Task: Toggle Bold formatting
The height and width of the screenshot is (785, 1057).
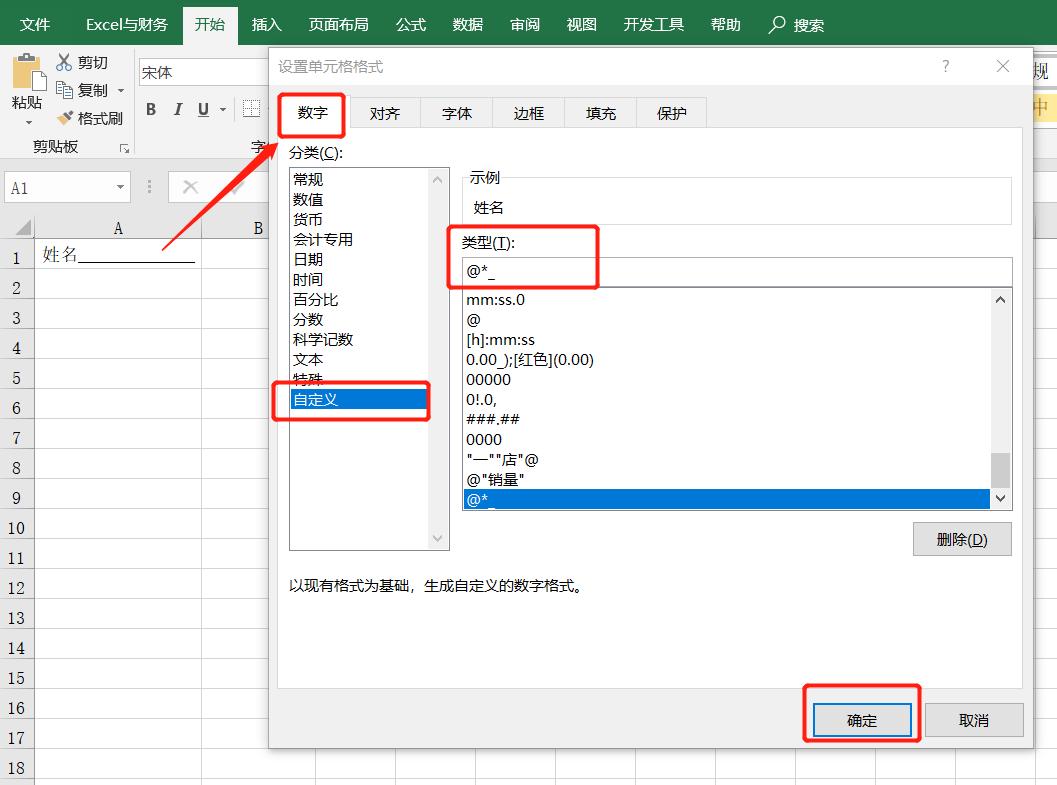Action: point(151,110)
